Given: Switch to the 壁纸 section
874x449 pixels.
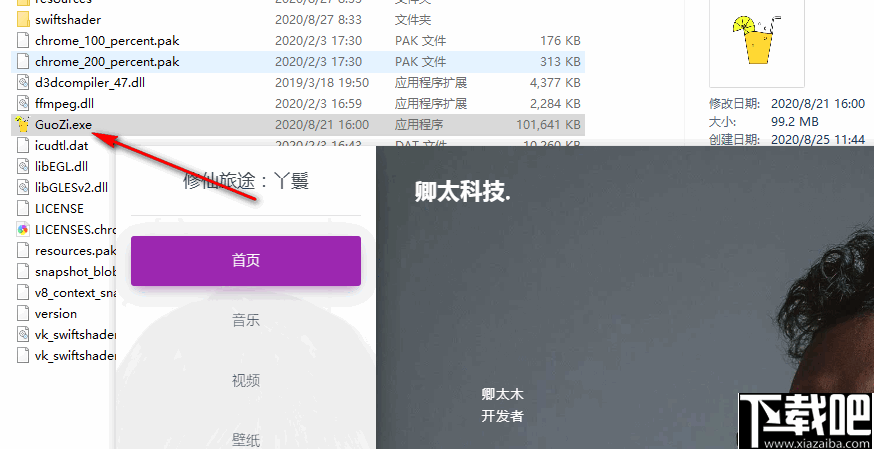Looking at the screenshot, I should click(x=246, y=440).
